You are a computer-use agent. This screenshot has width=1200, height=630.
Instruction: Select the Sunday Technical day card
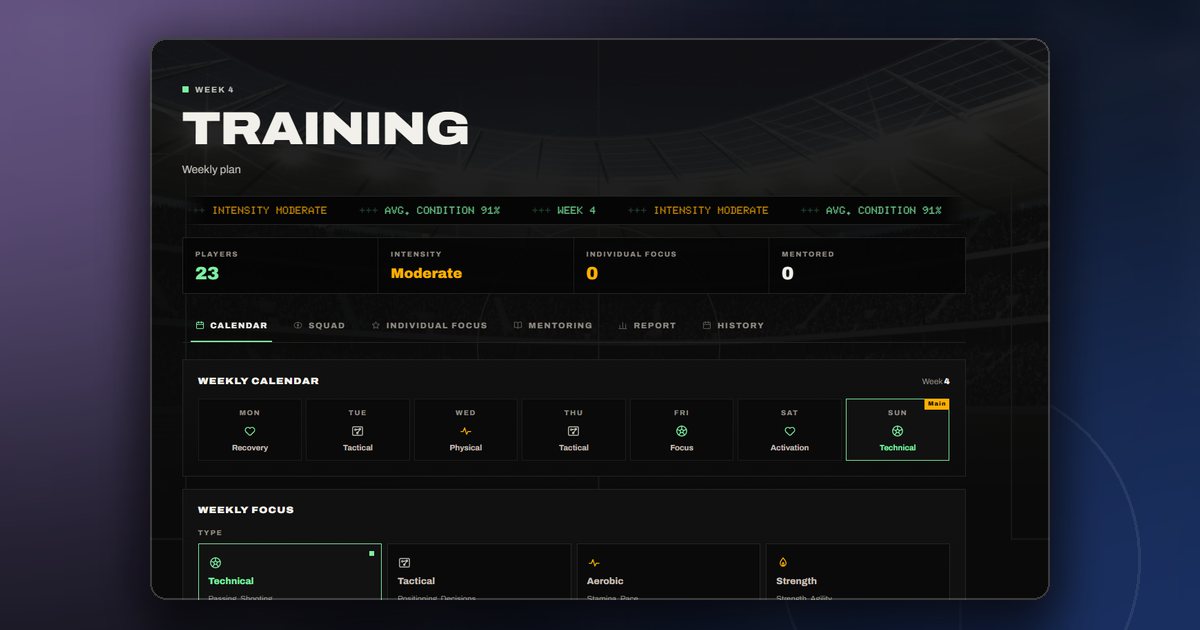[898, 430]
